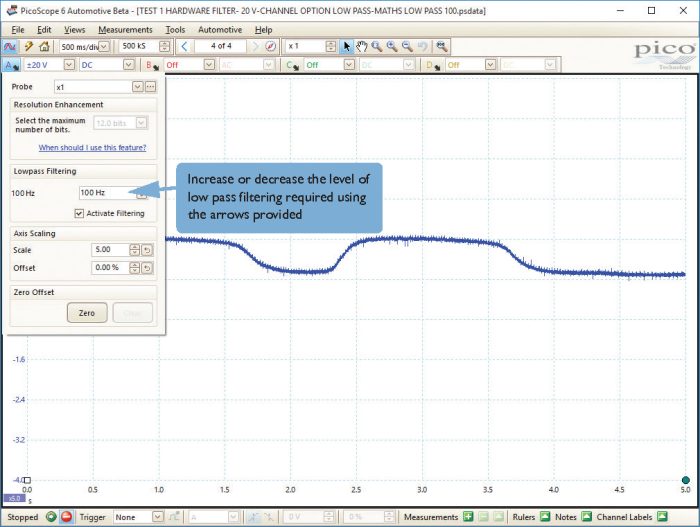700x527 pixels.
Task: Open the File menu
Action: [18, 29]
